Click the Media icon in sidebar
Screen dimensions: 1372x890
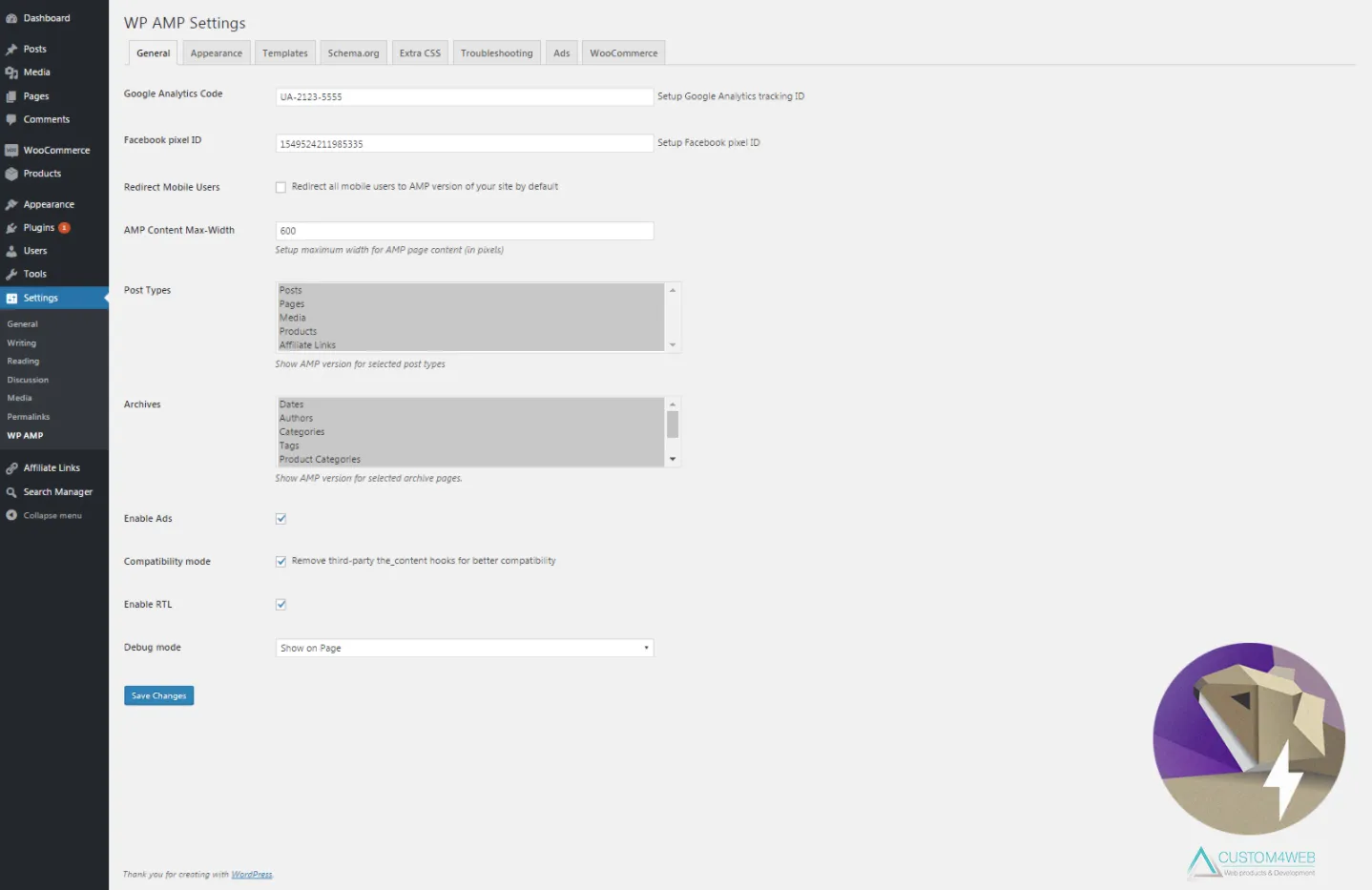click(x=11, y=72)
